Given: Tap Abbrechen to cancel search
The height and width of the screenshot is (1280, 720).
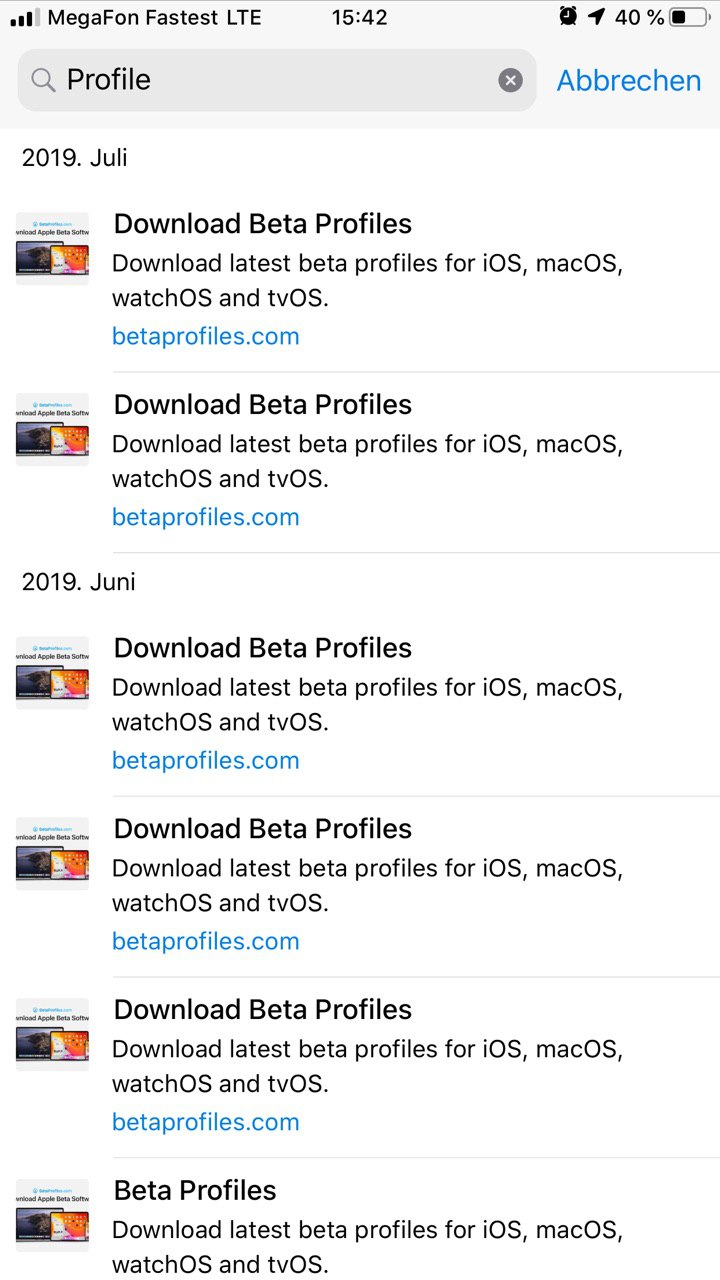Looking at the screenshot, I should [628, 80].
